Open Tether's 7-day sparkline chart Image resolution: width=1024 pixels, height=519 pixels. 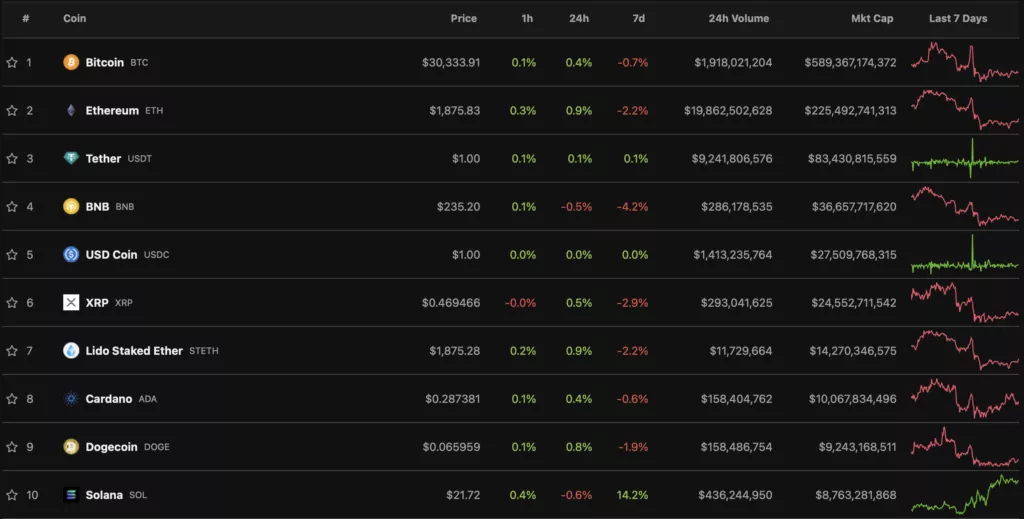click(965, 159)
